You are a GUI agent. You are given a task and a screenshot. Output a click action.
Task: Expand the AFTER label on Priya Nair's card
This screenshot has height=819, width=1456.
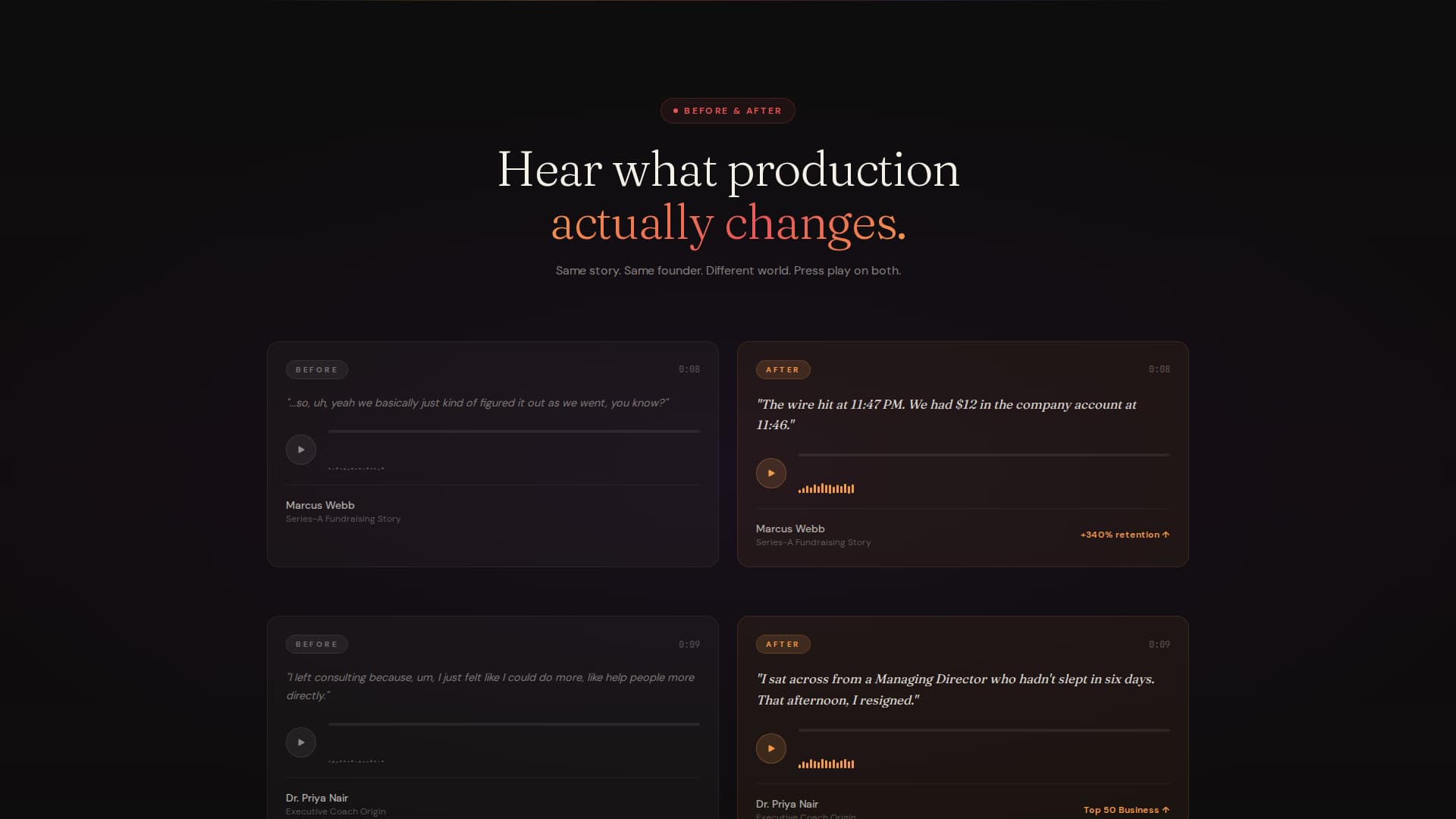(783, 644)
